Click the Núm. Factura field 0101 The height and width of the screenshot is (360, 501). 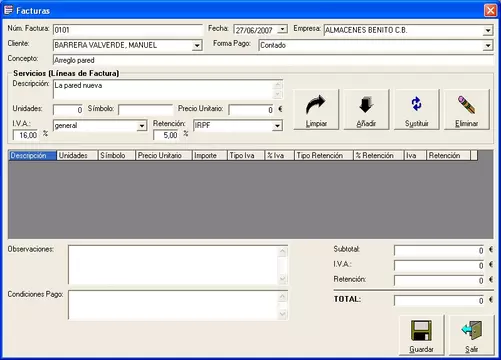point(128,30)
